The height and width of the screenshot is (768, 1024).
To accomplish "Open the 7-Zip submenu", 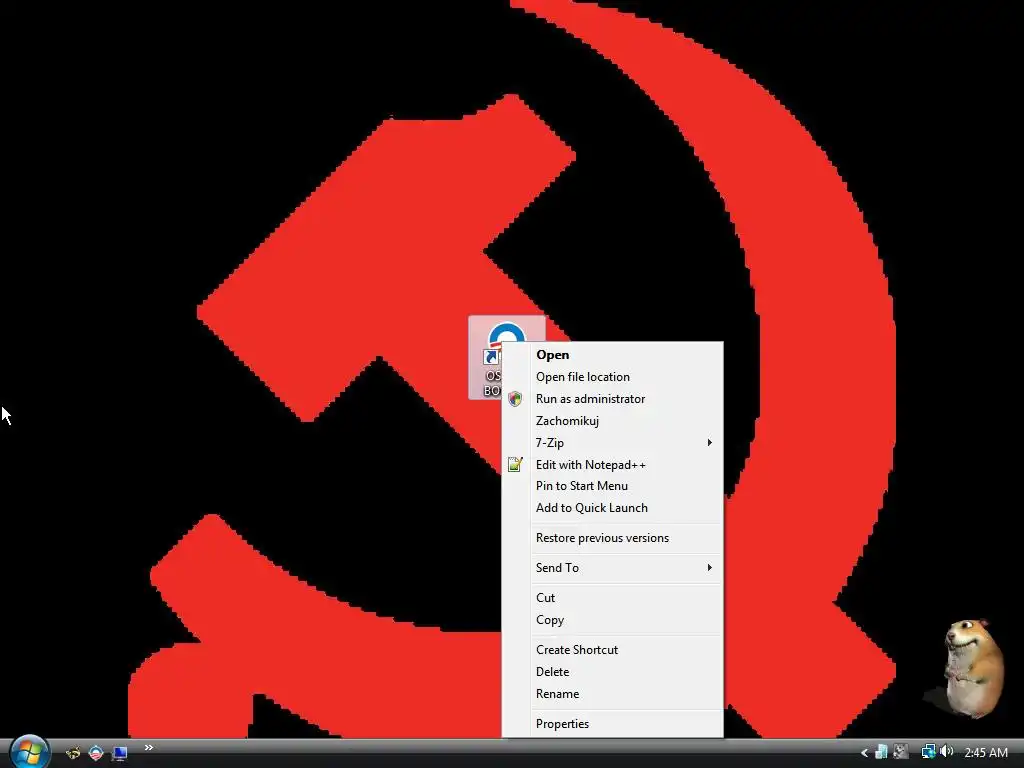I will click(x=613, y=443).
